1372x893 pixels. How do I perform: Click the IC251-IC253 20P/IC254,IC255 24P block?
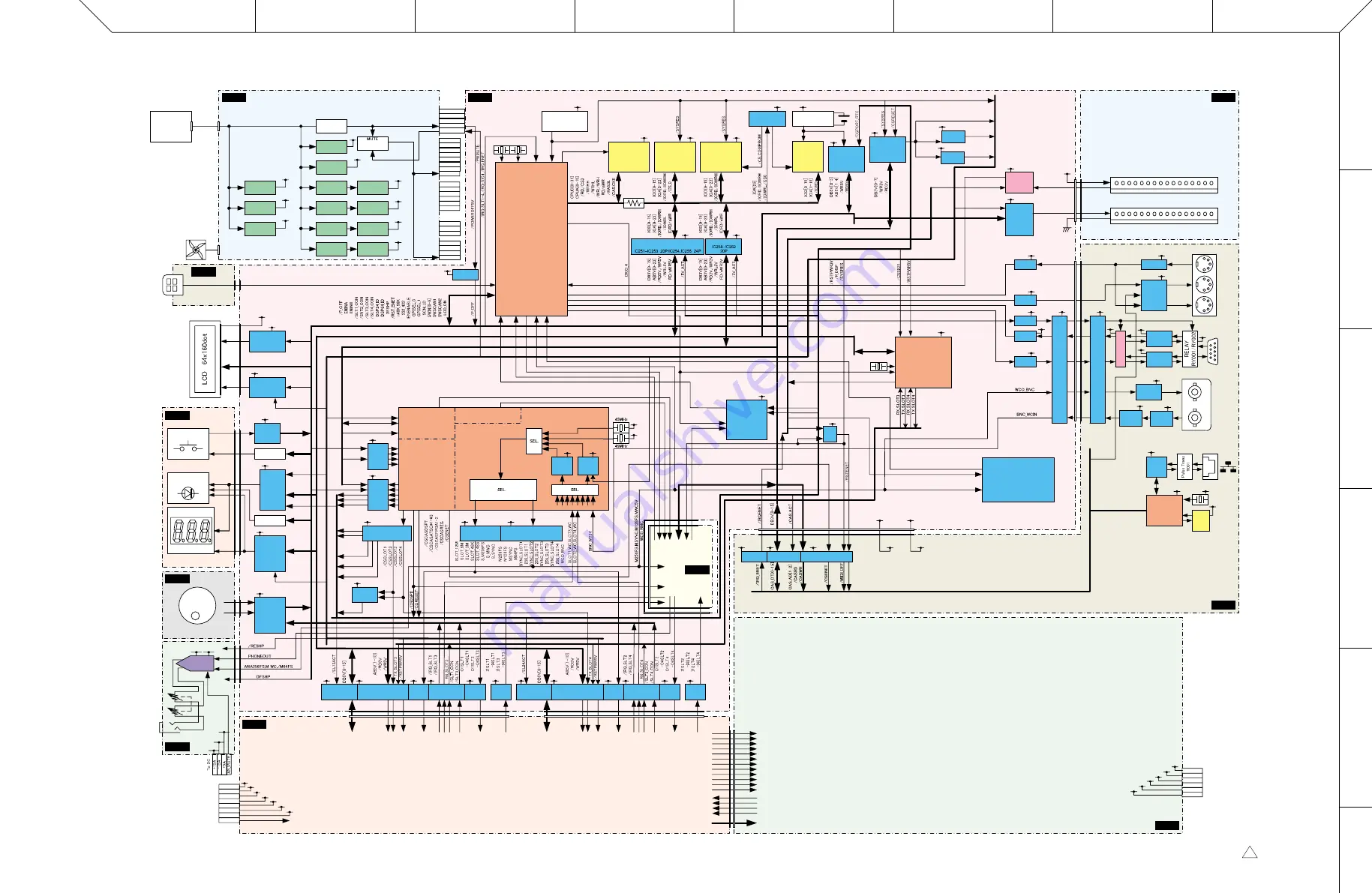[x=667, y=247]
